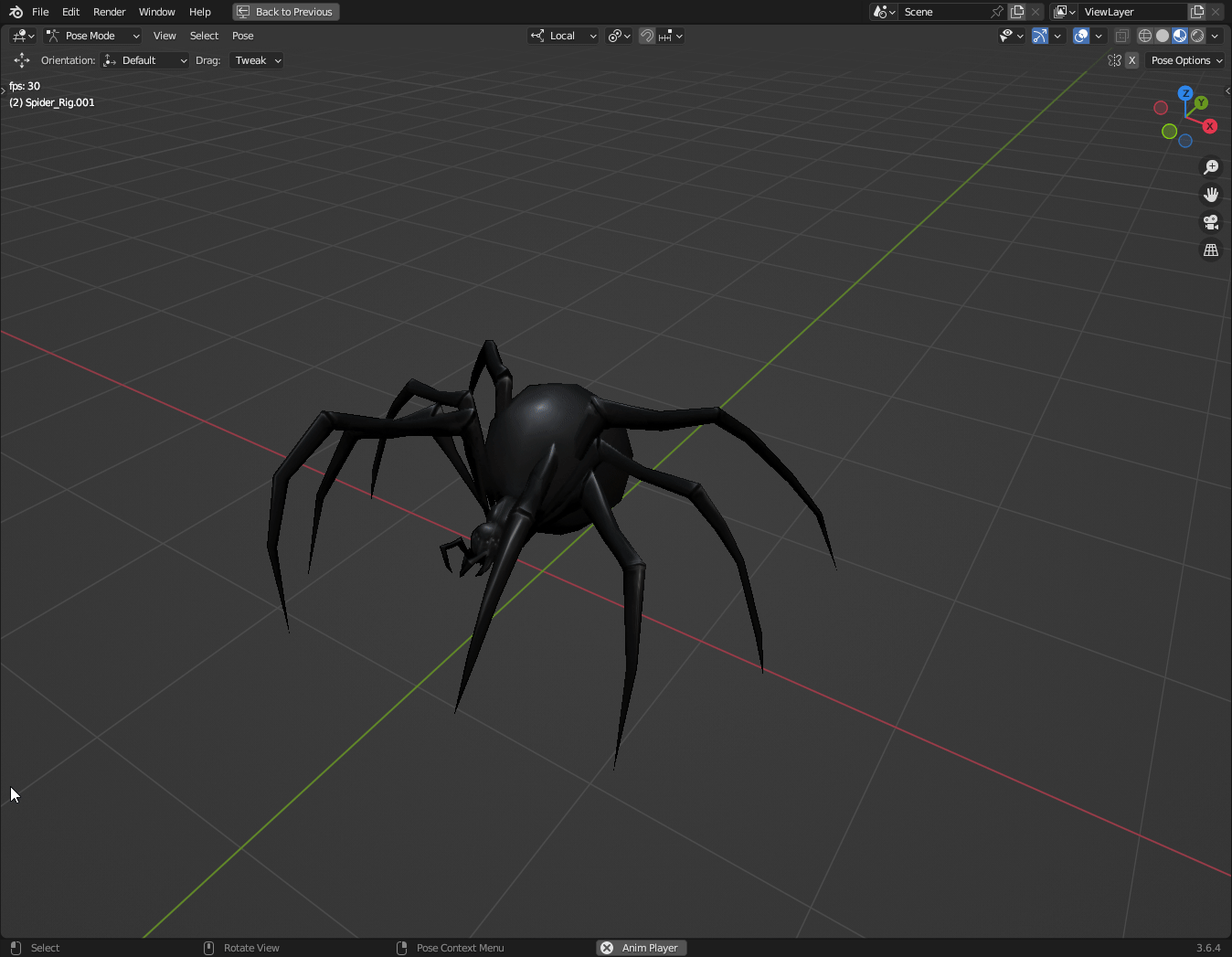The height and width of the screenshot is (957, 1232).
Task: Open the File menu
Action: [40, 12]
